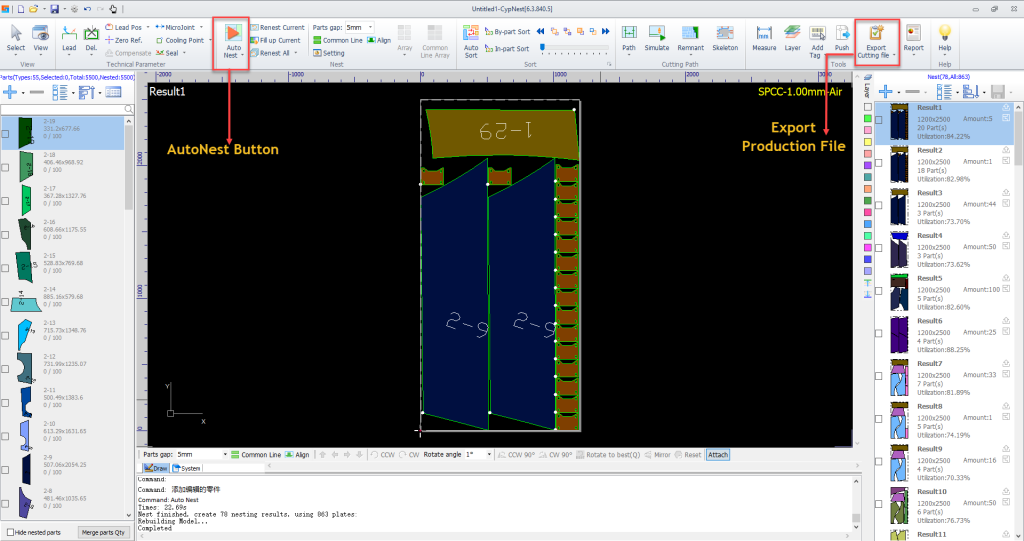The width and height of the screenshot is (1024, 541).
Task: Enable the Hide nested parts checkbox
Action: pos(11,532)
